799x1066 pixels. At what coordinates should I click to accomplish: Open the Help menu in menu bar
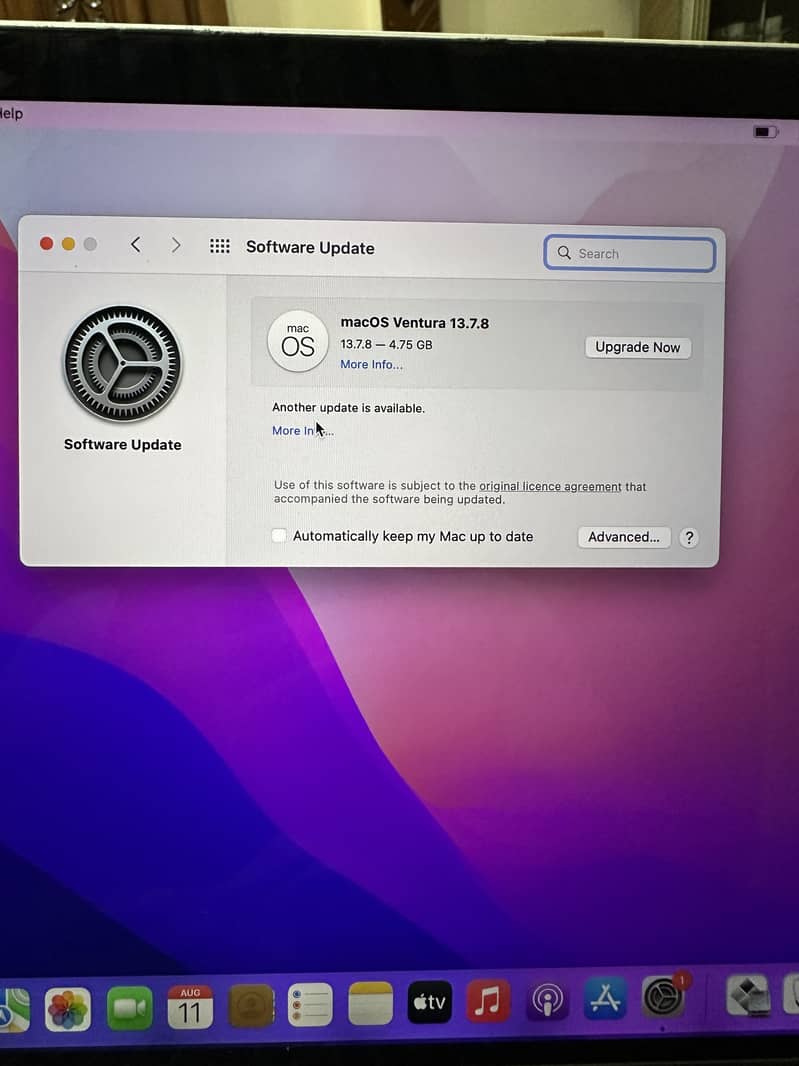pyautogui.click(x=10, y=114)
